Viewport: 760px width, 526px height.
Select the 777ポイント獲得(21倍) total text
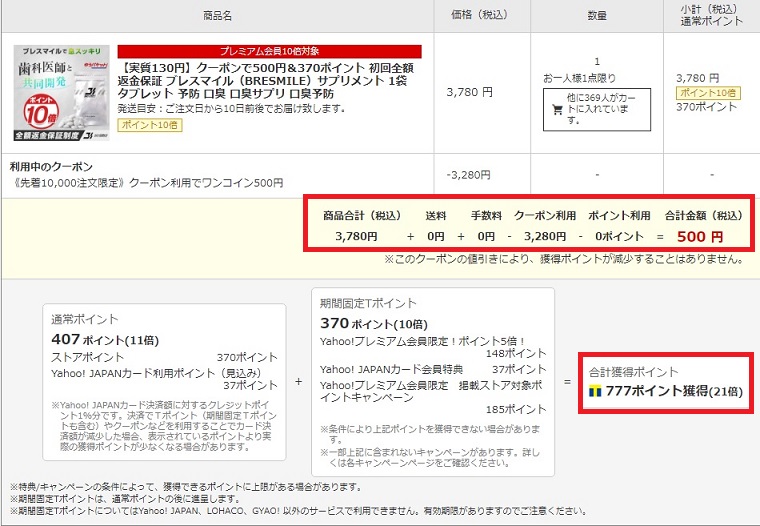[x=674, y=391]
